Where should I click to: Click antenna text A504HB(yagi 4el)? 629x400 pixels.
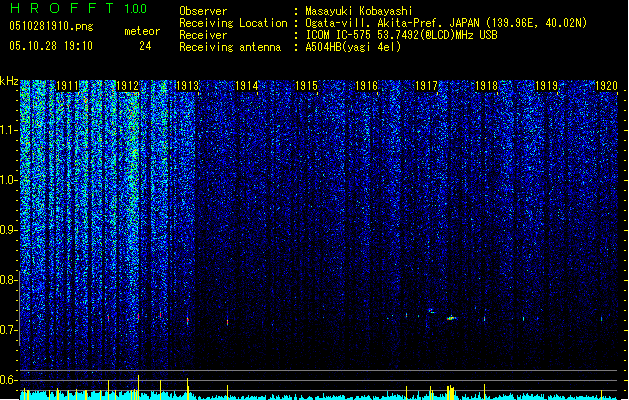click(353, 47)
